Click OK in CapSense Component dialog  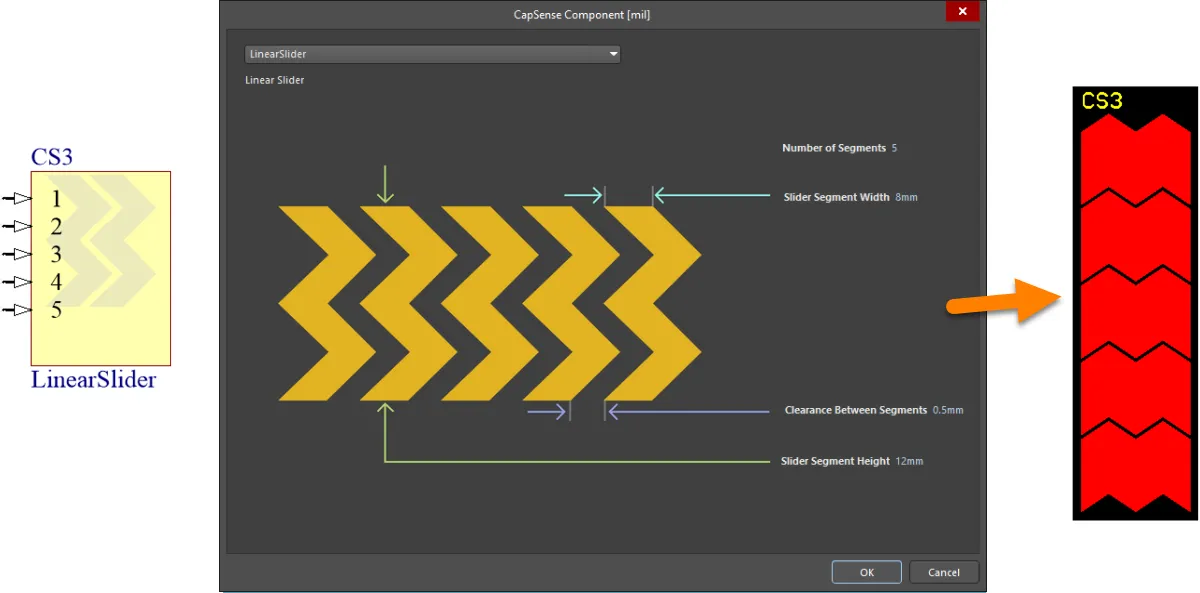[866, 572]
